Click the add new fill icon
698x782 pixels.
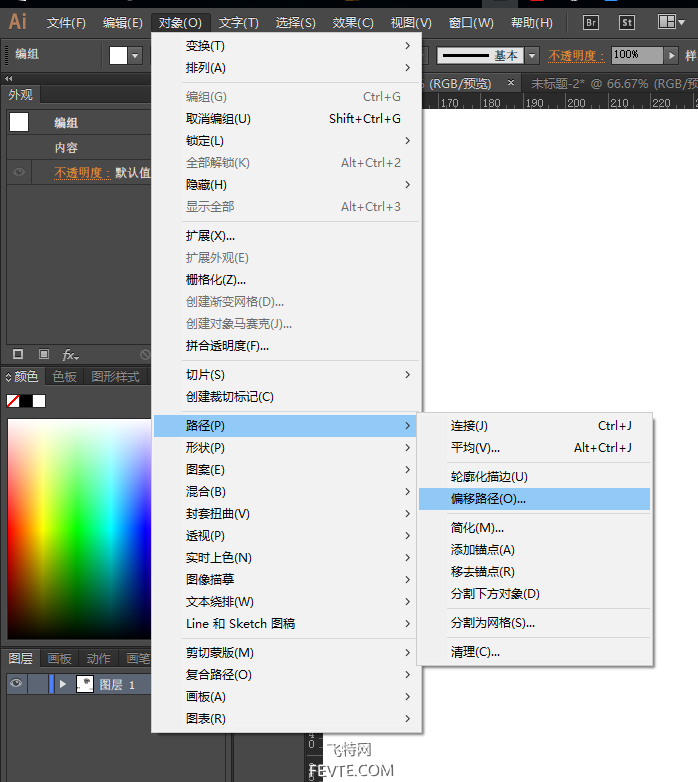tap(44, 354)
